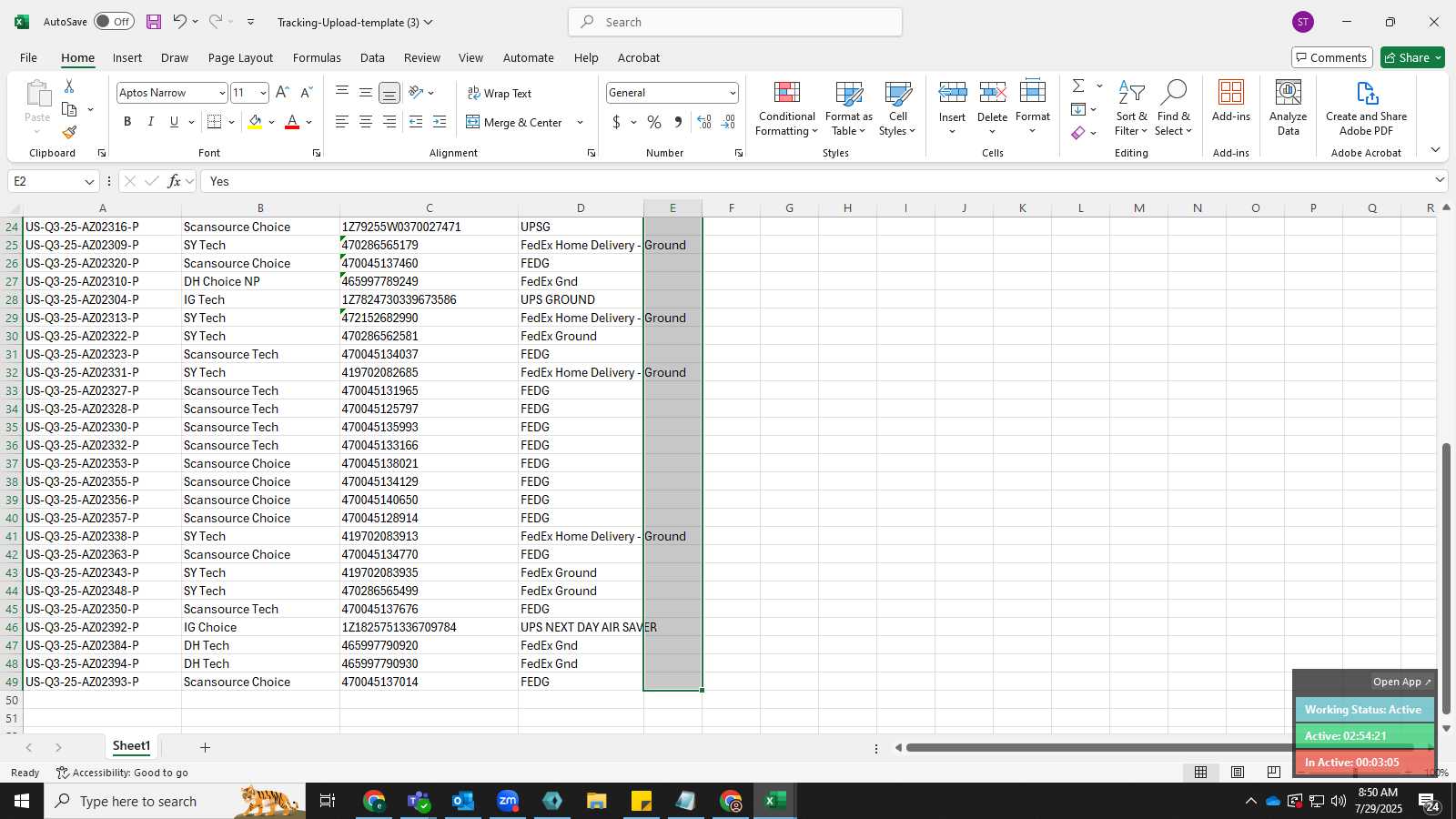Switch to Page Break Preview icon

(1273, 773)
